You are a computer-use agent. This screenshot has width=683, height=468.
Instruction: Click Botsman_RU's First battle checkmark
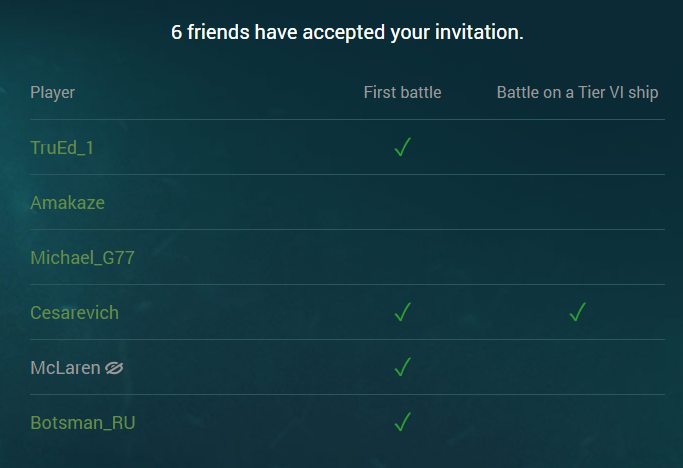point(402,422)
